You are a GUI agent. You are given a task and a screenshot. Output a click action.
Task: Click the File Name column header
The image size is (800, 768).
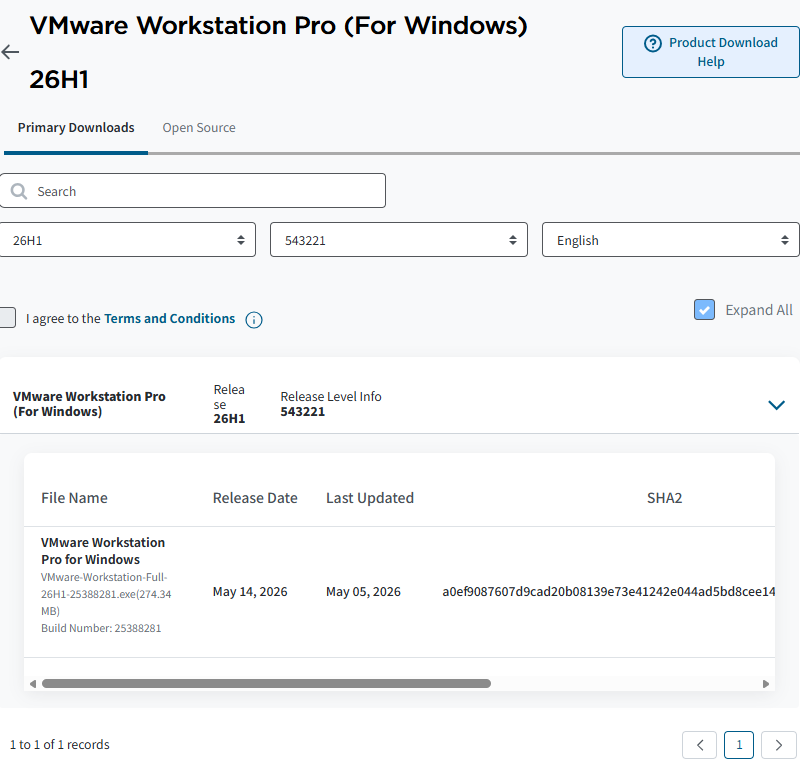click(x=74, y=498)
